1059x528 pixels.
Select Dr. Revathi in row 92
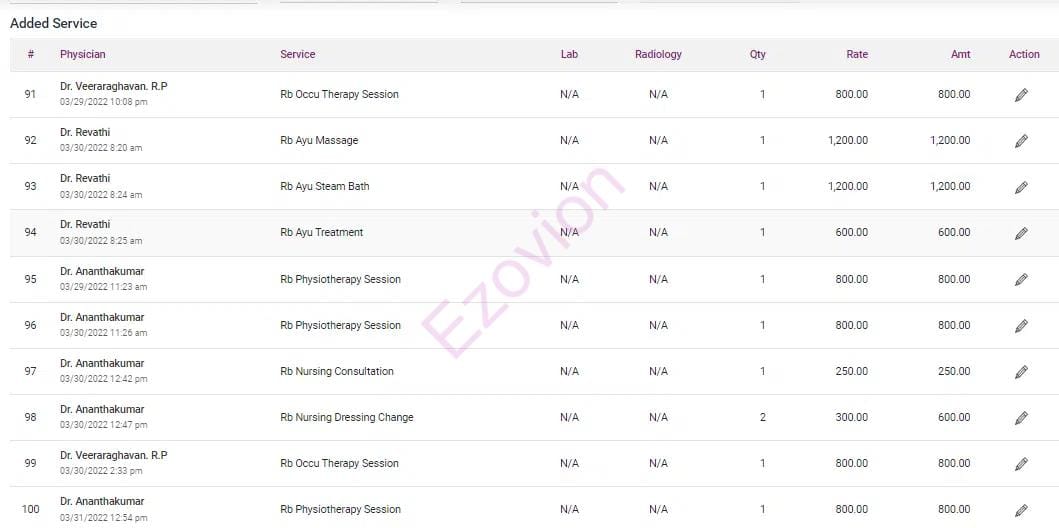(x=85, y=132)
